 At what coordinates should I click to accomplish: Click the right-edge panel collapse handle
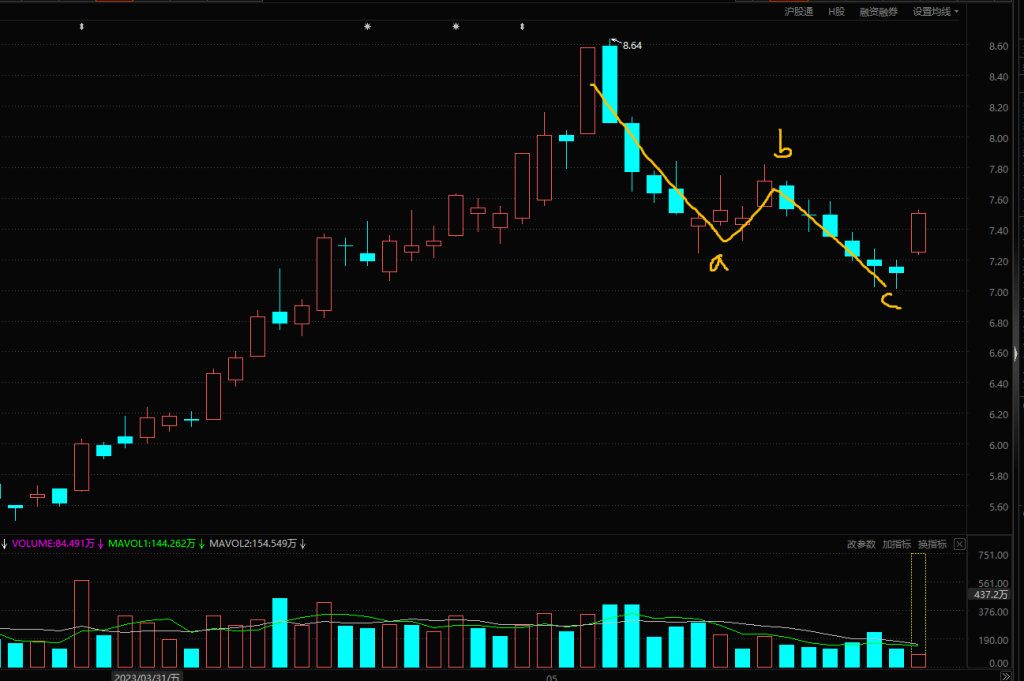point(1016,355)
